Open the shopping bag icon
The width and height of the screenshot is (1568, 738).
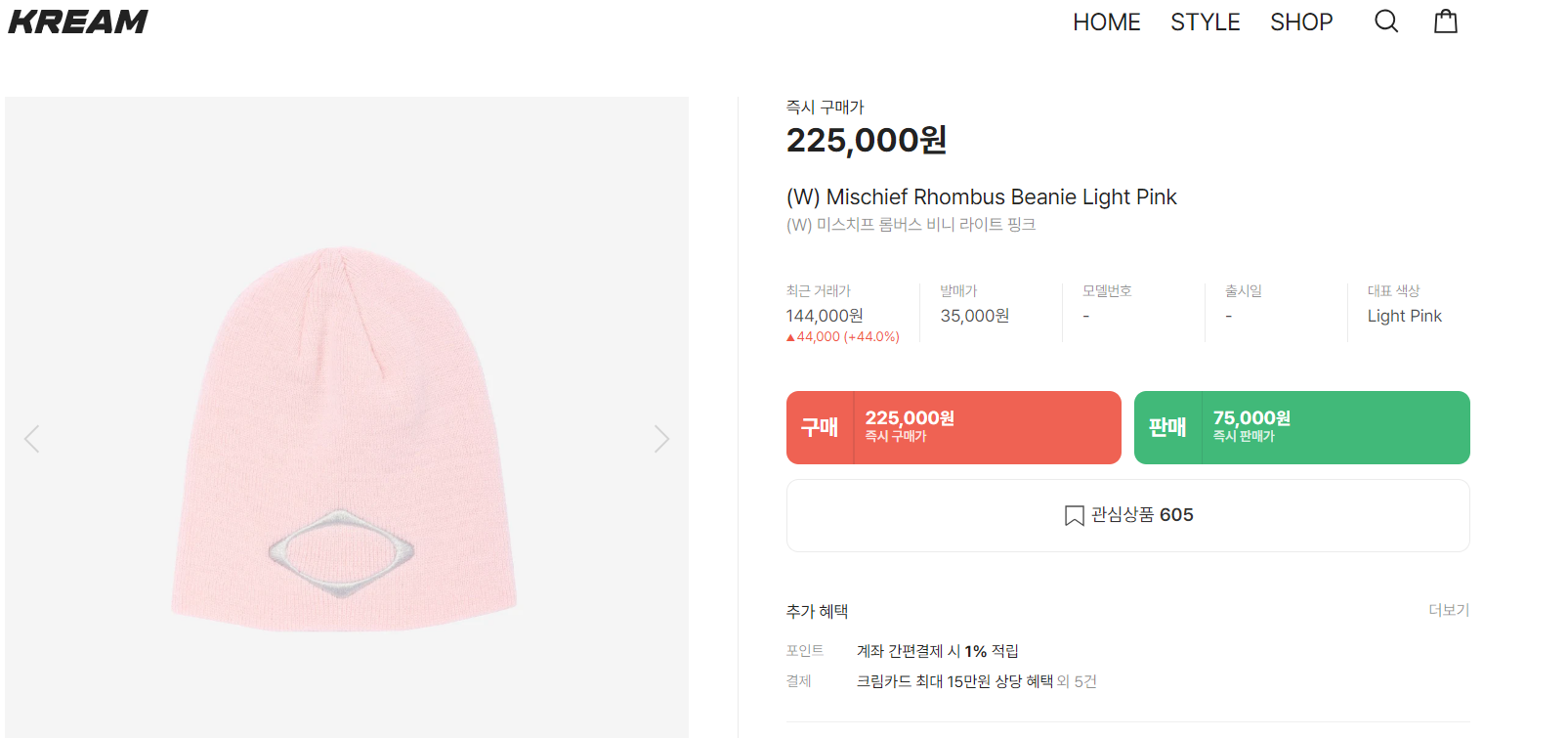pos(1446,22)
